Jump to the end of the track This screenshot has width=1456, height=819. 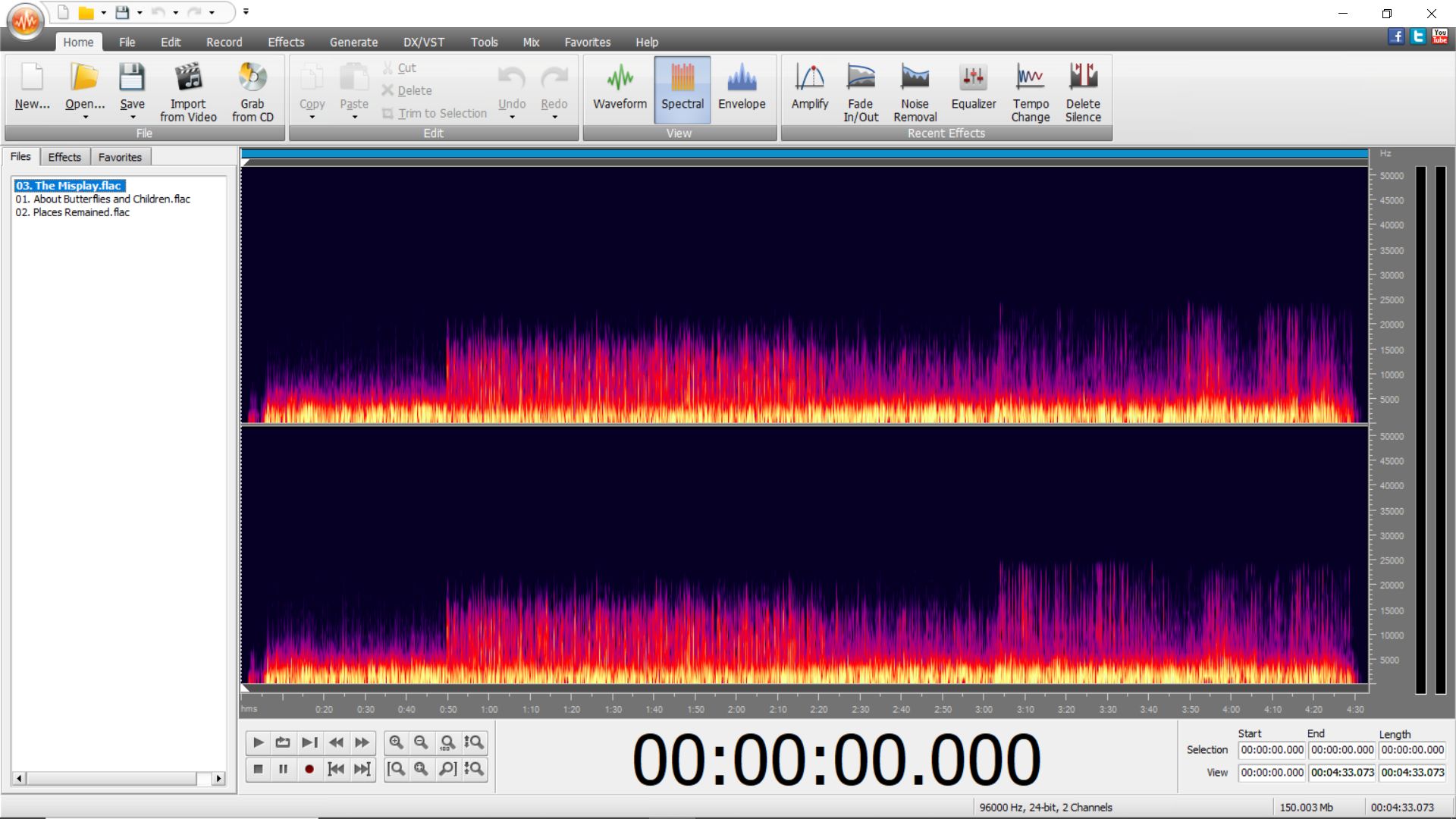(x=362, y=769)
